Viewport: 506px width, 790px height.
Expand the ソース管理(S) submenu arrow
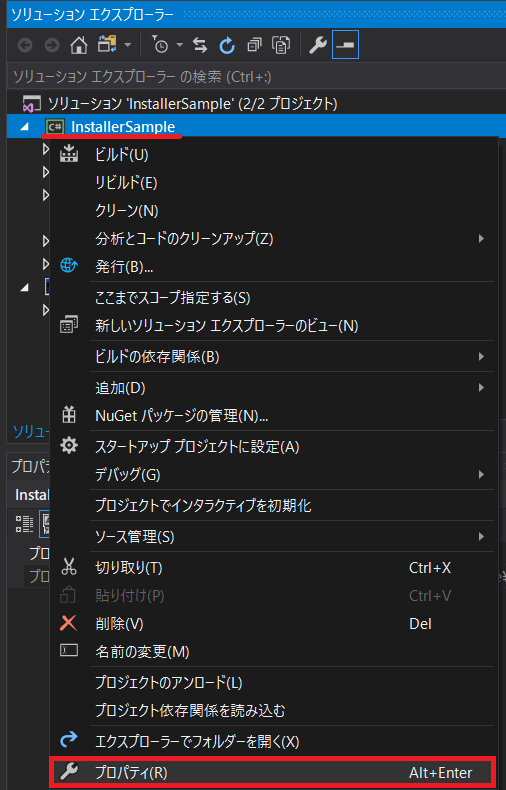[481, 537]
